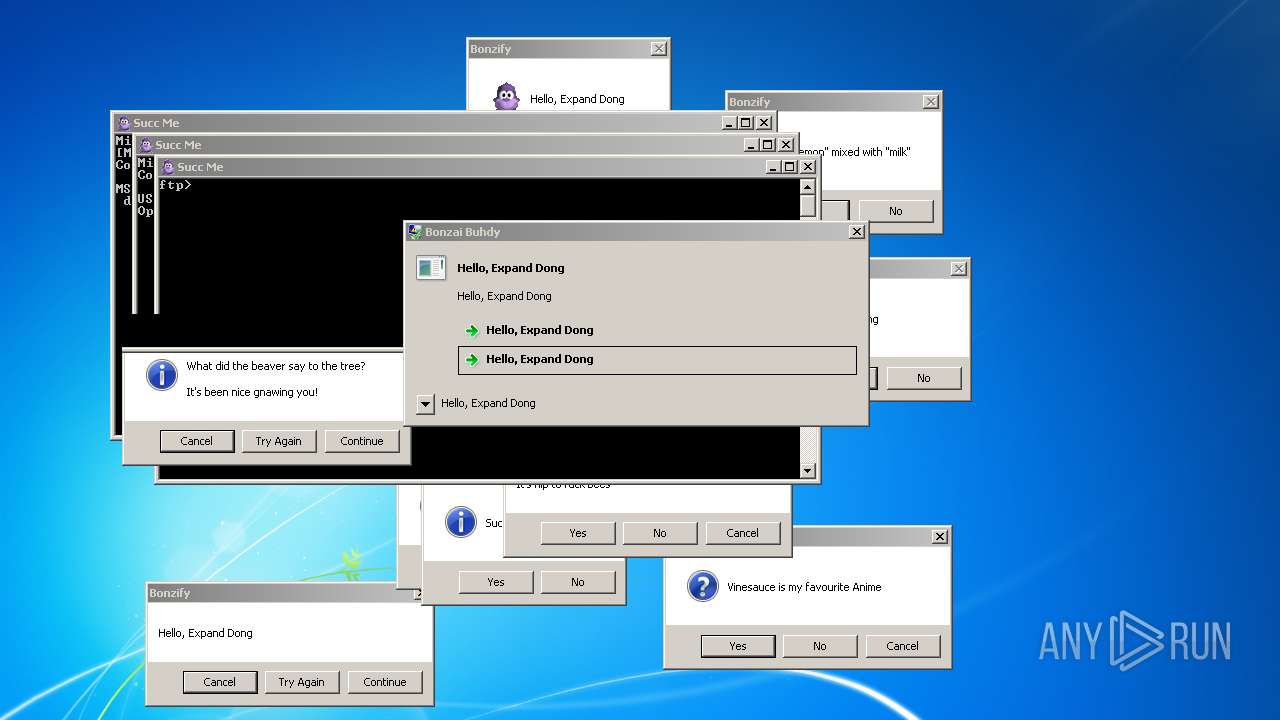
Task: Click the question mark icon in Vinesauce dialog
Action: [703, 586]
